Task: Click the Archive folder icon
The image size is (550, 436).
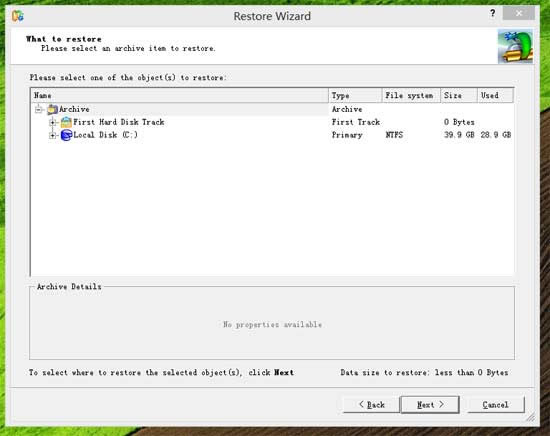Action: tap(52, 109)
